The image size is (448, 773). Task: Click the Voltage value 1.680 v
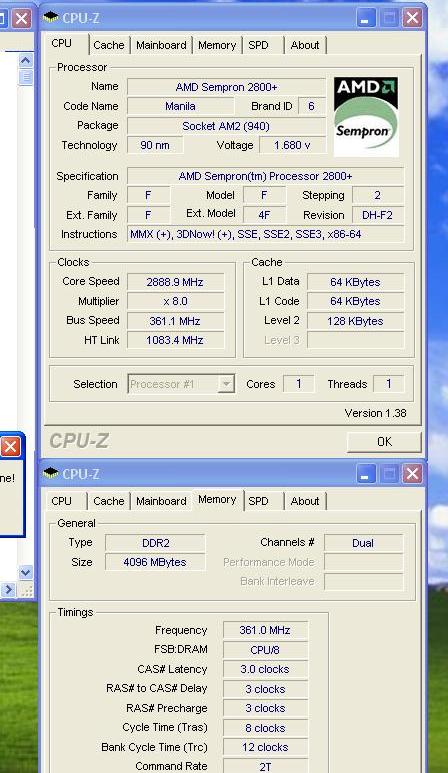292,145
